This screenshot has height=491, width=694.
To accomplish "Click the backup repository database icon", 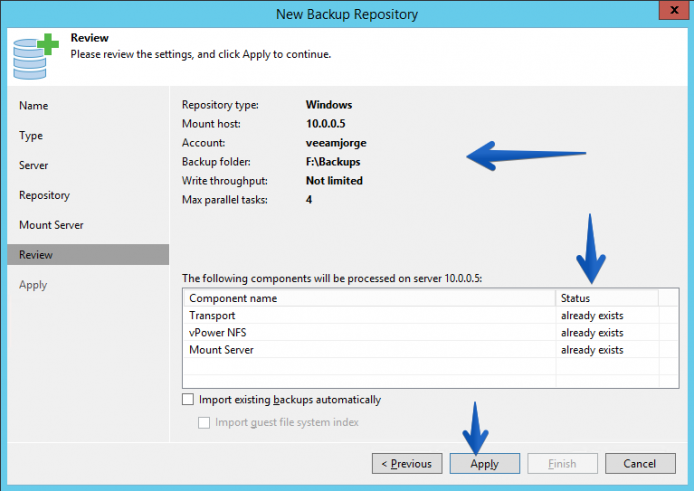I will click(x=35, y=57).
